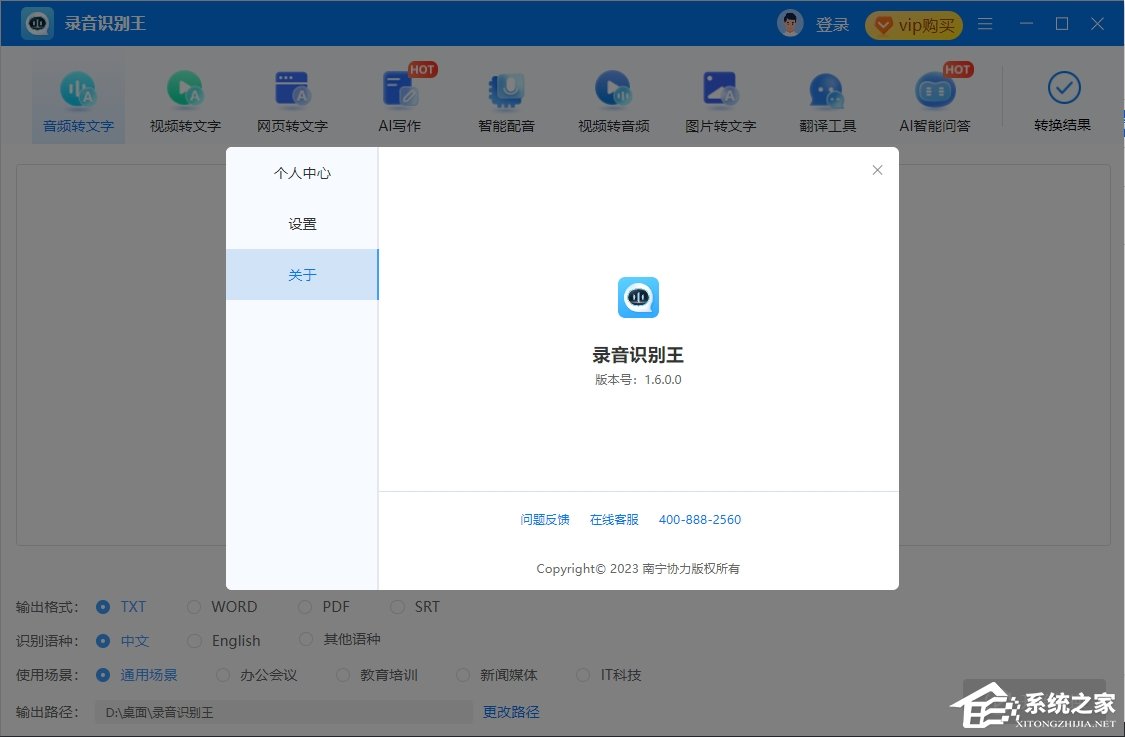View the 转换结果 conversion results
This screenshot has height=737, width=1125.
tap(1063, 102)
